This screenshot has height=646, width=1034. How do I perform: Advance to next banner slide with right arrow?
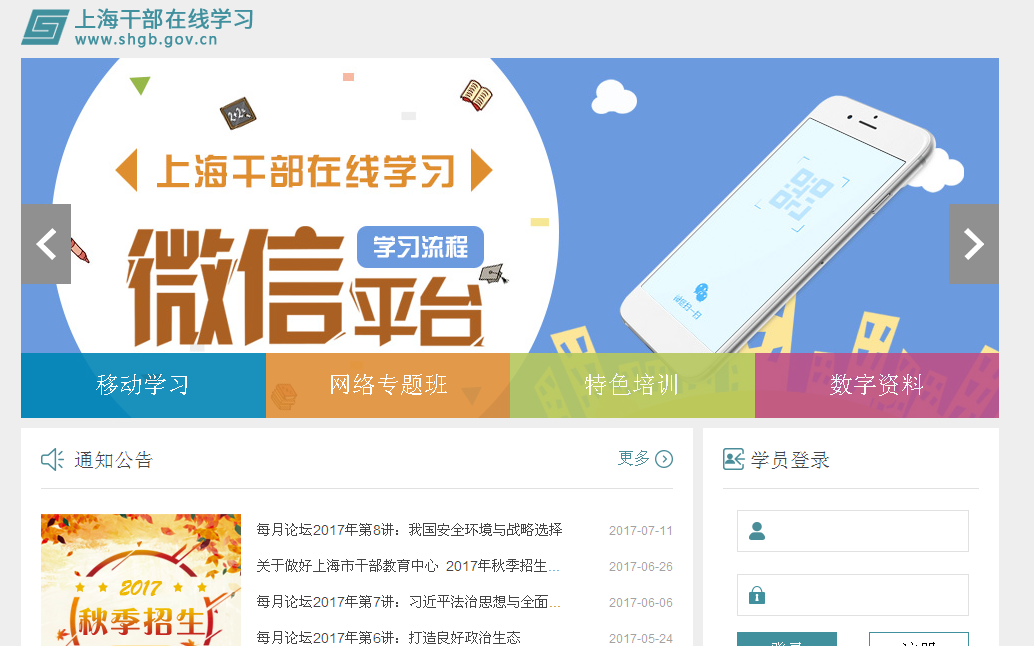tap(973, 244)
